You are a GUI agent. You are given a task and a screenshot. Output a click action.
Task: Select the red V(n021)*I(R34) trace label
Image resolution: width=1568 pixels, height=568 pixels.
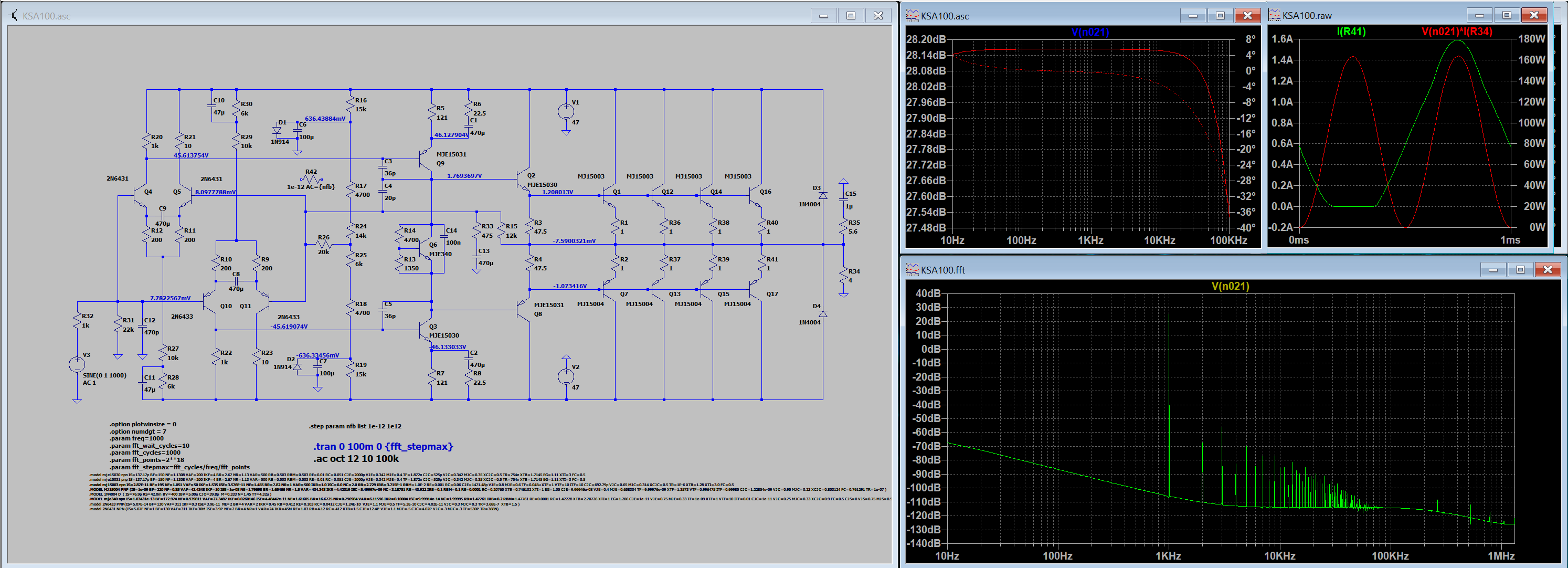pyautogui.click(x=1457, y=31)
